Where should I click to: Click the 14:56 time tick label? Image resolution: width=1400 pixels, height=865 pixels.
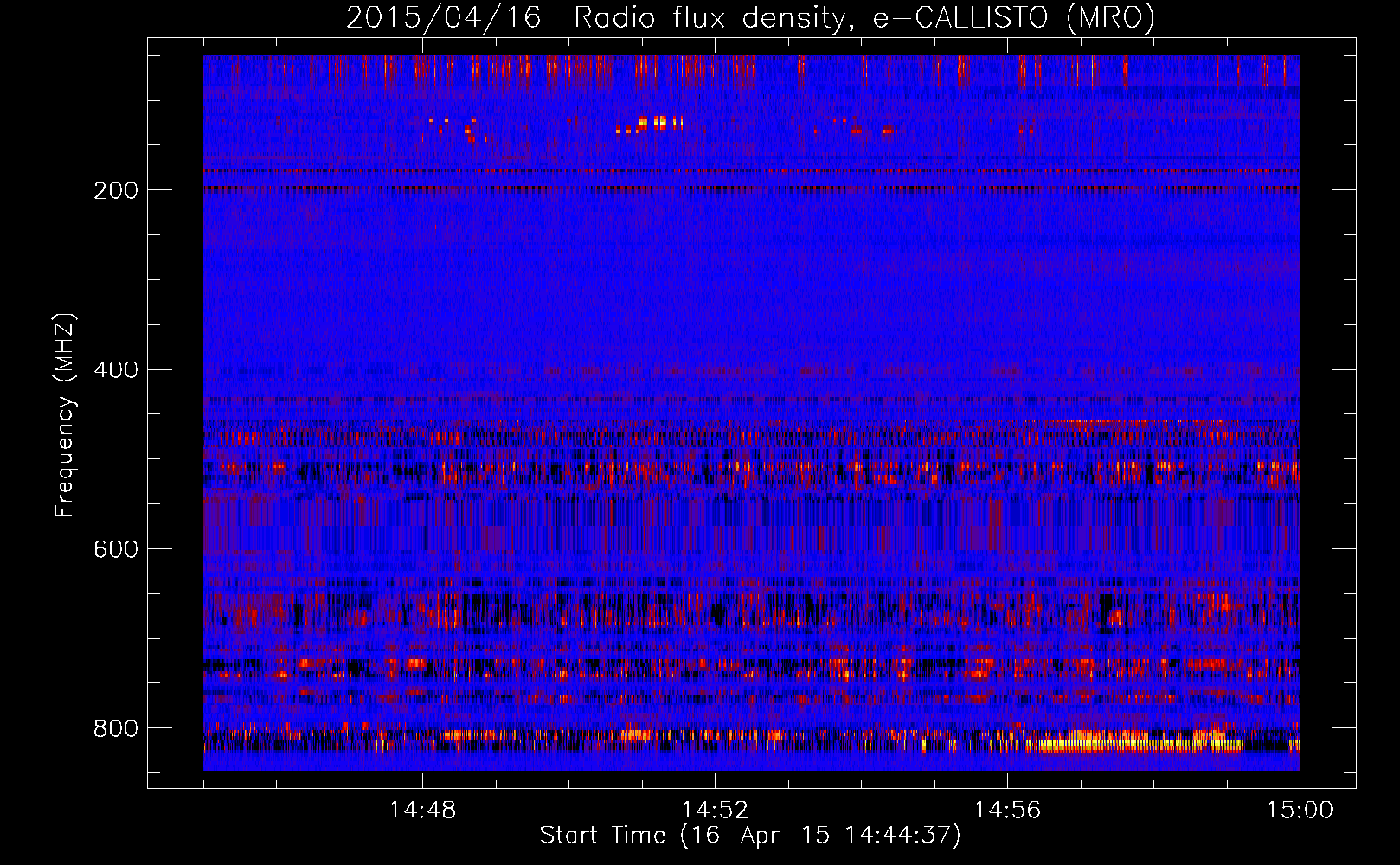tap(1007, 811)
